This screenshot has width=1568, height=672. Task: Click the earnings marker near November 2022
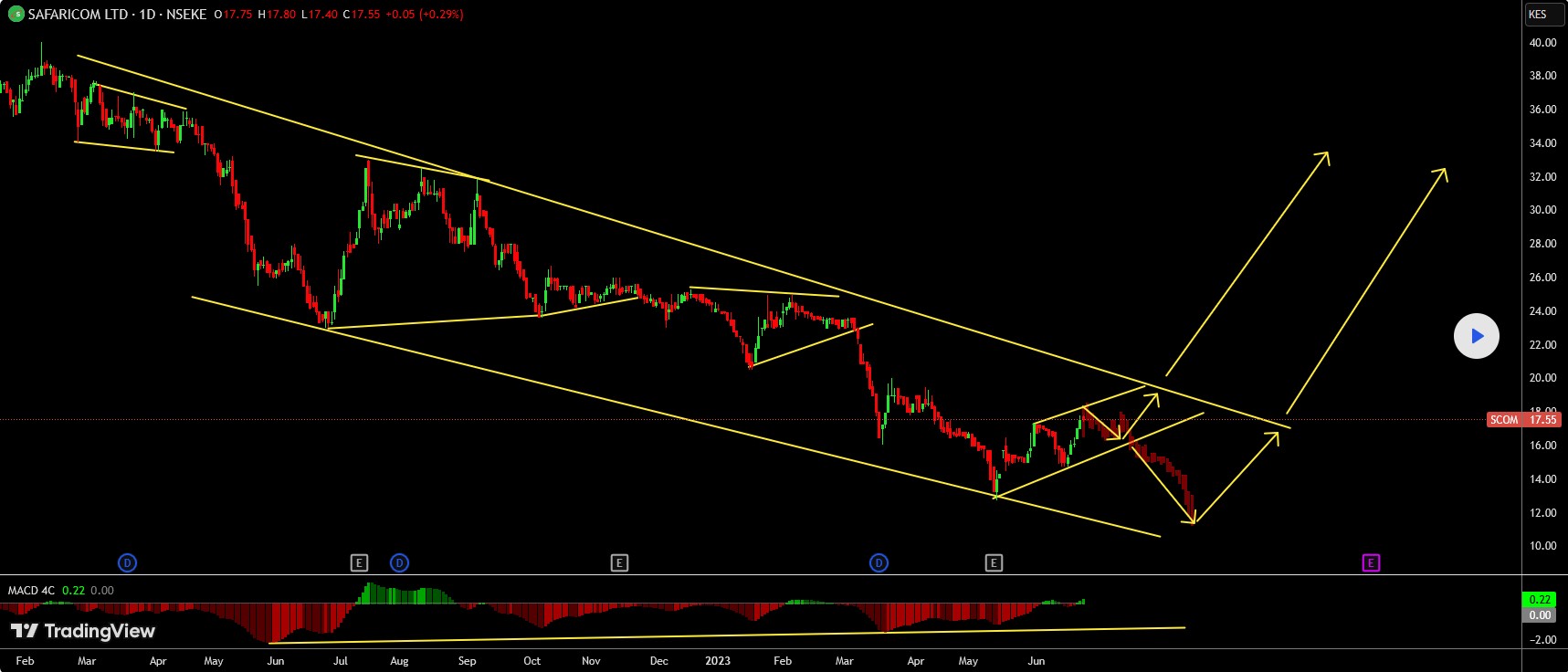pos(619,562)
